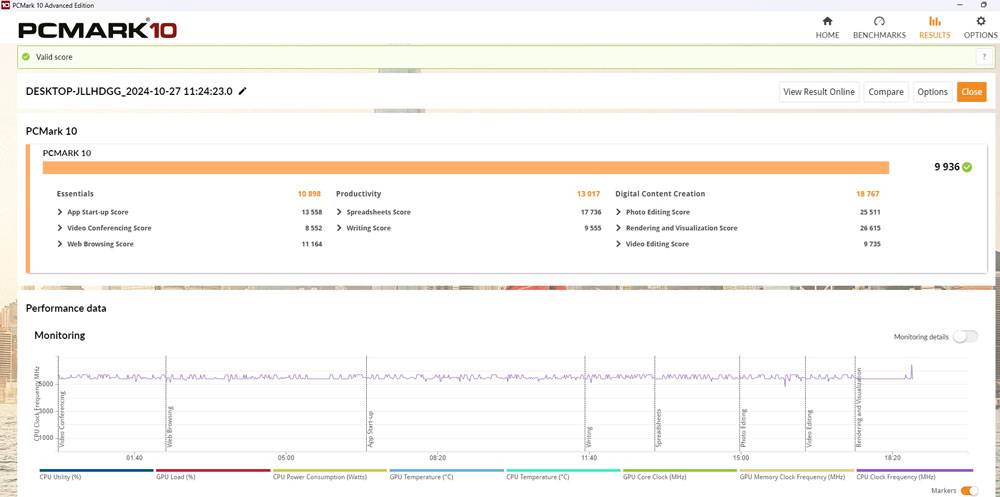Click the Essentials score 10 898
This screenshot has height=497, width=1000.
click(x=309, y=193)
